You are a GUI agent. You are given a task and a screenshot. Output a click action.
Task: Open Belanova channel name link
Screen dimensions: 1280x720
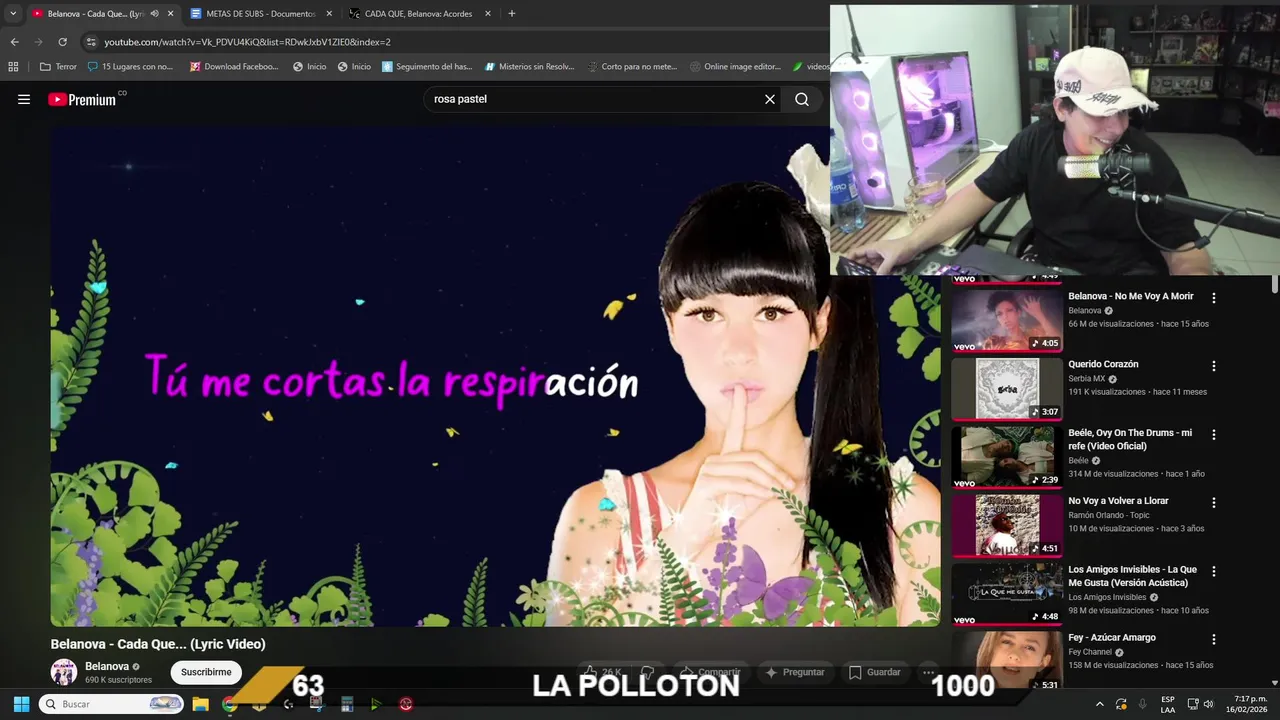pyautogui.click(x=106, y=666)
